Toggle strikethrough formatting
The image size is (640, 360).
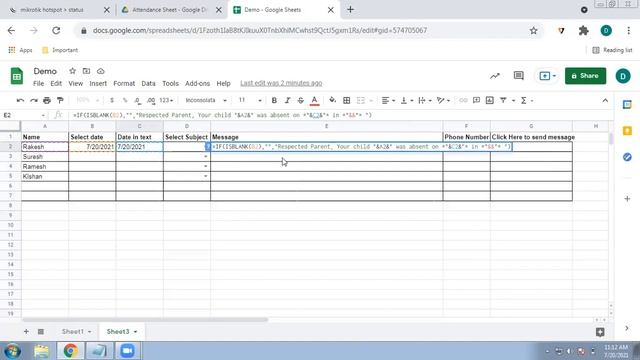tap(300, 100)
